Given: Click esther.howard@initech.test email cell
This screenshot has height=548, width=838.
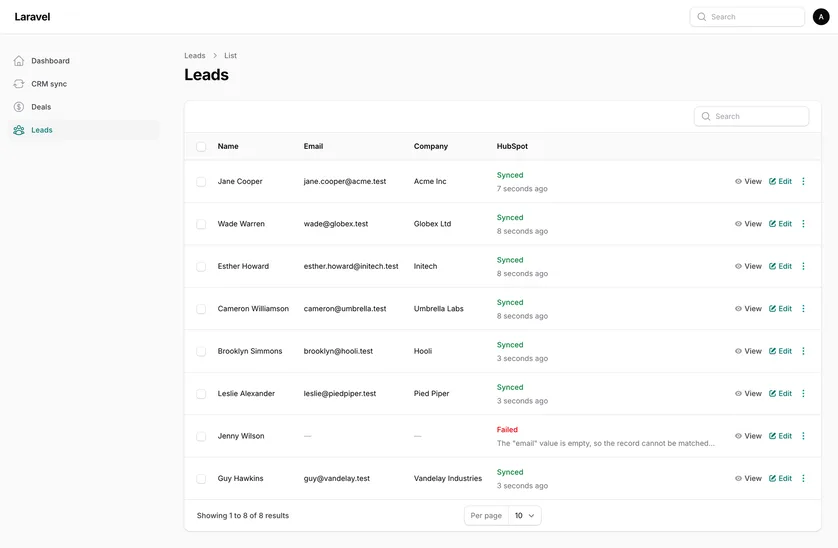Looking at the screenshot, I should 351,266.
